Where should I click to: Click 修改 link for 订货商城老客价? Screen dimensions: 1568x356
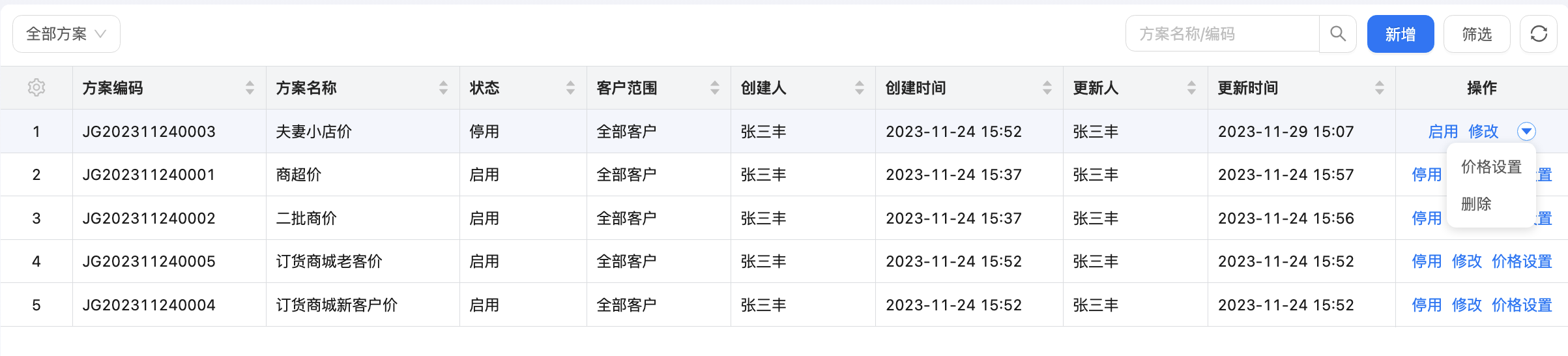[x=1467, y=261]
